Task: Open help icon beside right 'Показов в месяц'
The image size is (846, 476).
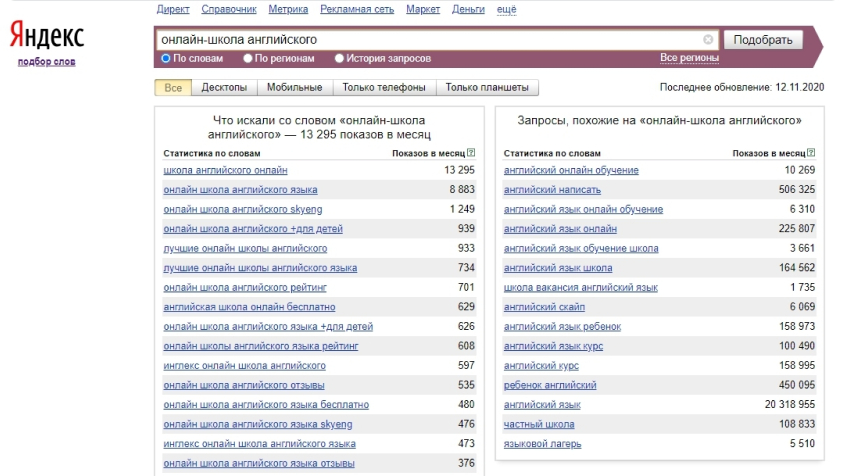Action: [811, 153]
